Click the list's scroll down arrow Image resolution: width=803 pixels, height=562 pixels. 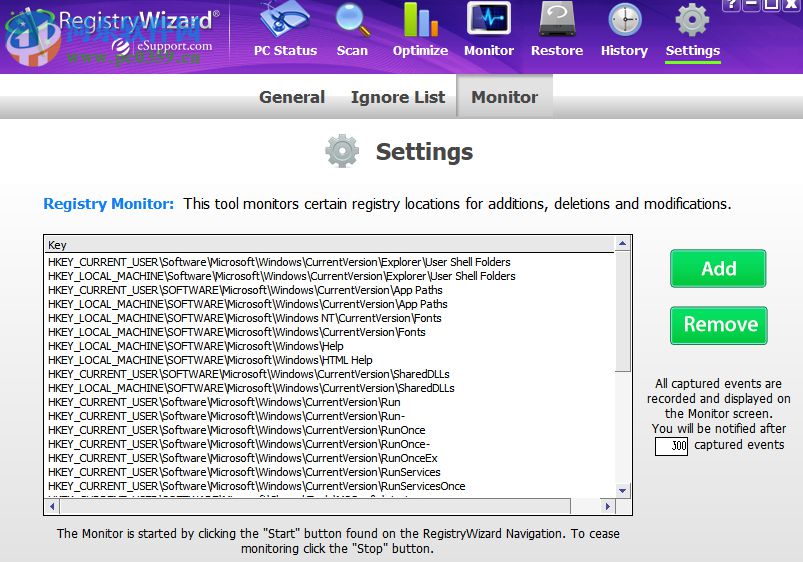point(622,490)
